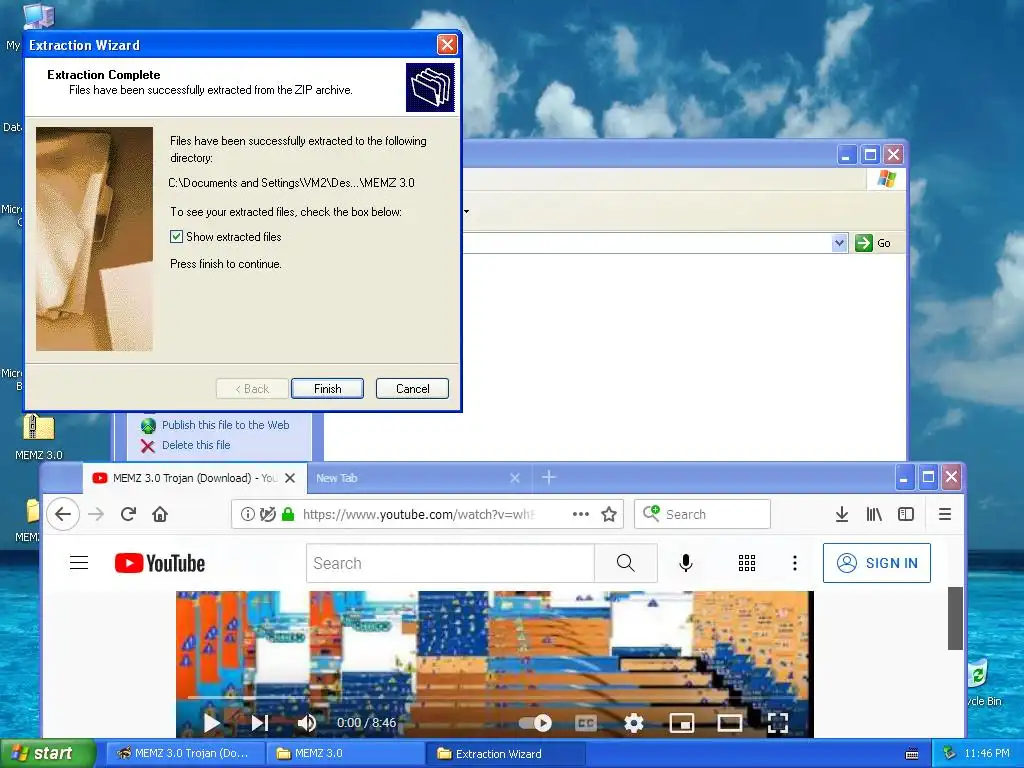Click the YouTube search field

tap(450, 563)
